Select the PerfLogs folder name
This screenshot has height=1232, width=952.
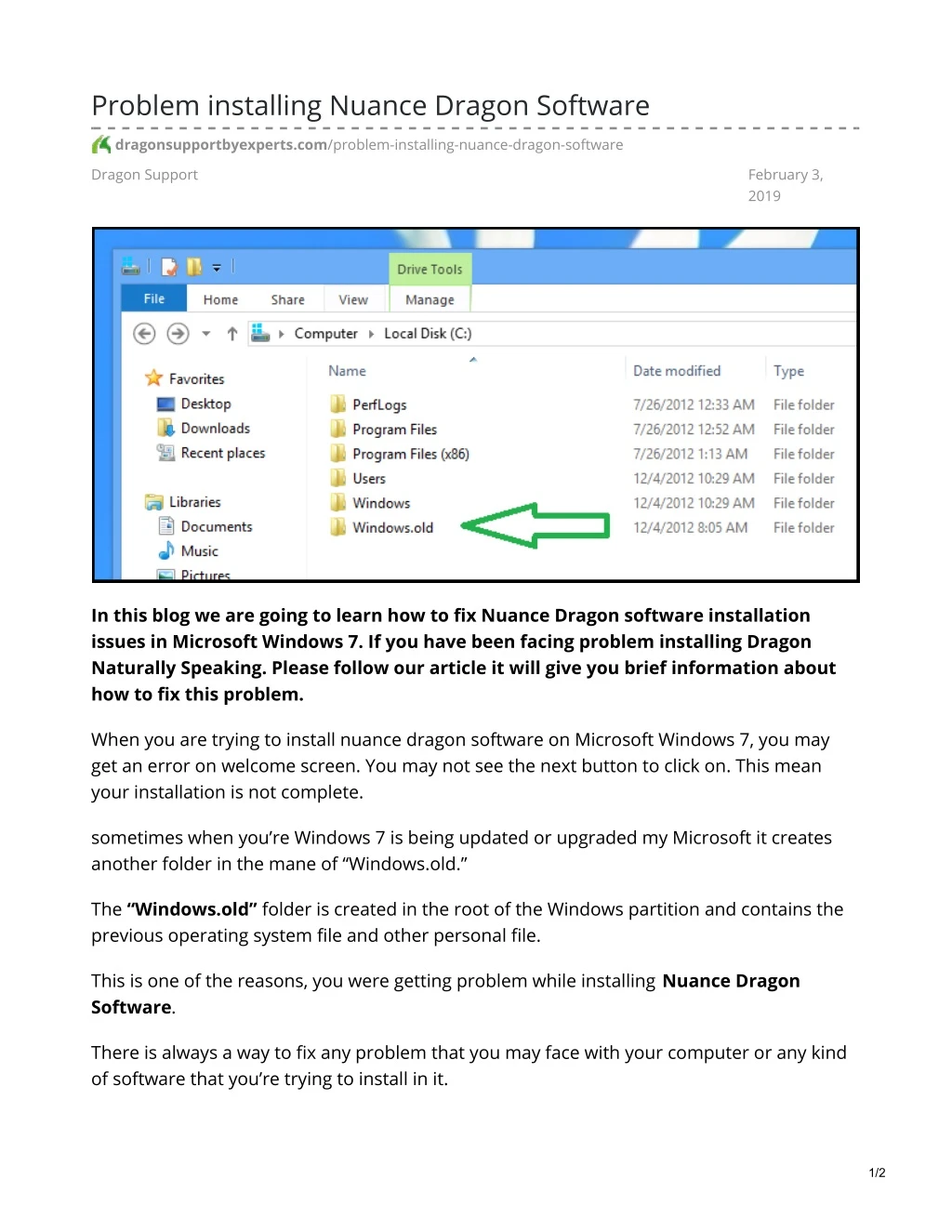tap(379, 404)
